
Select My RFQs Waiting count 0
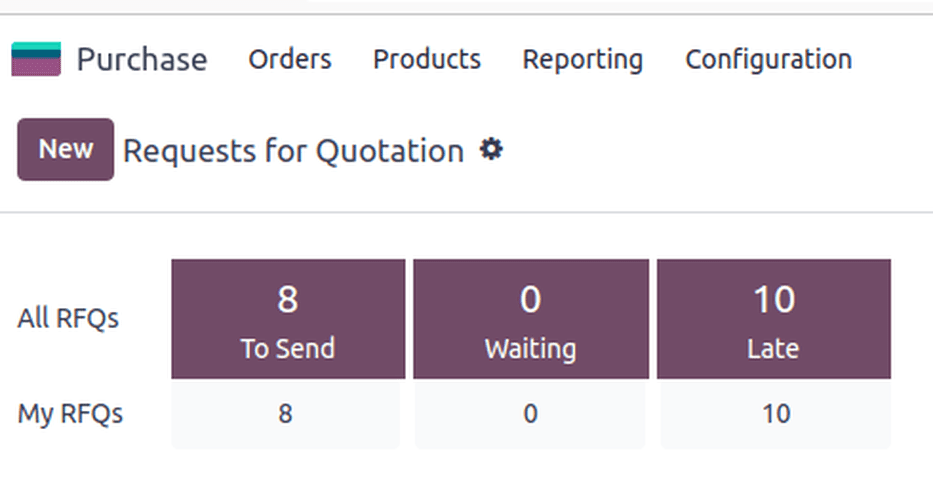(x=530, y=413)
